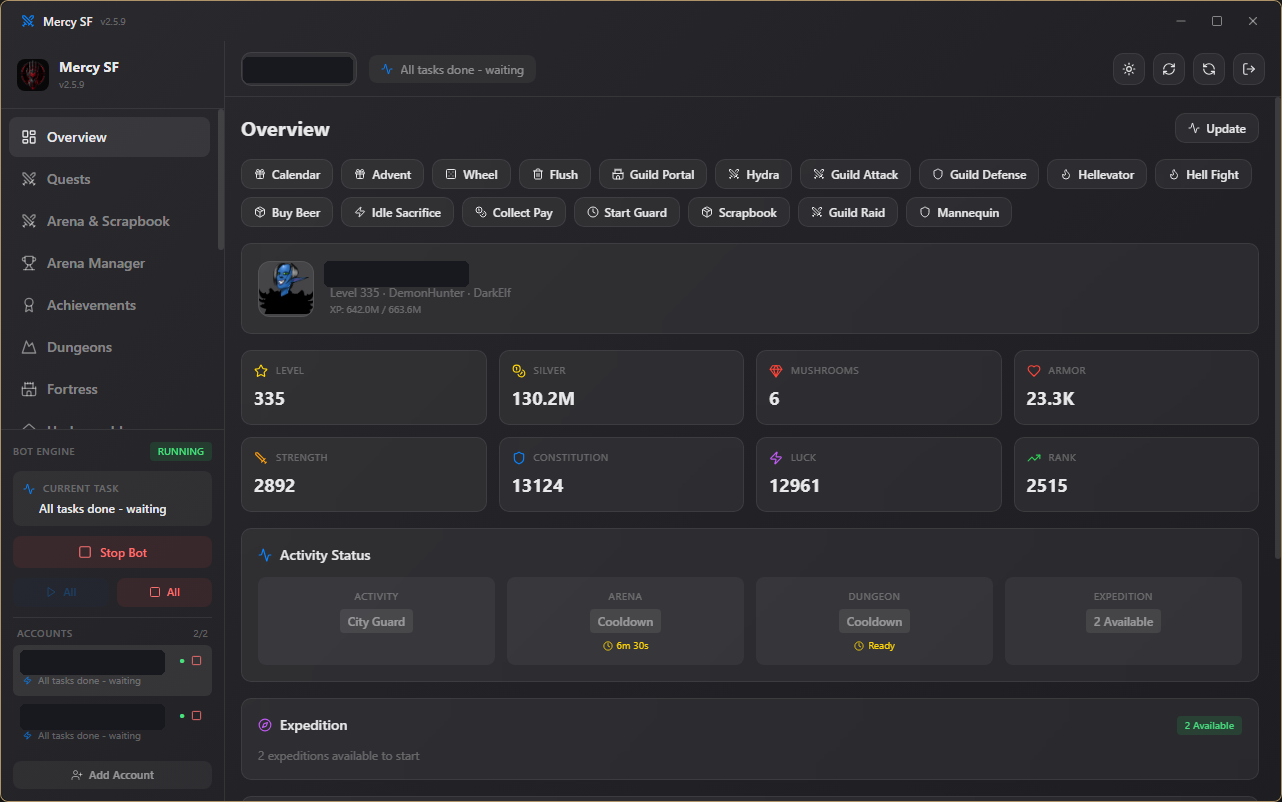The width and height of the screenshot is (1282, 802).
Task: Click the Stop Bot button
Action: (112, 552)
